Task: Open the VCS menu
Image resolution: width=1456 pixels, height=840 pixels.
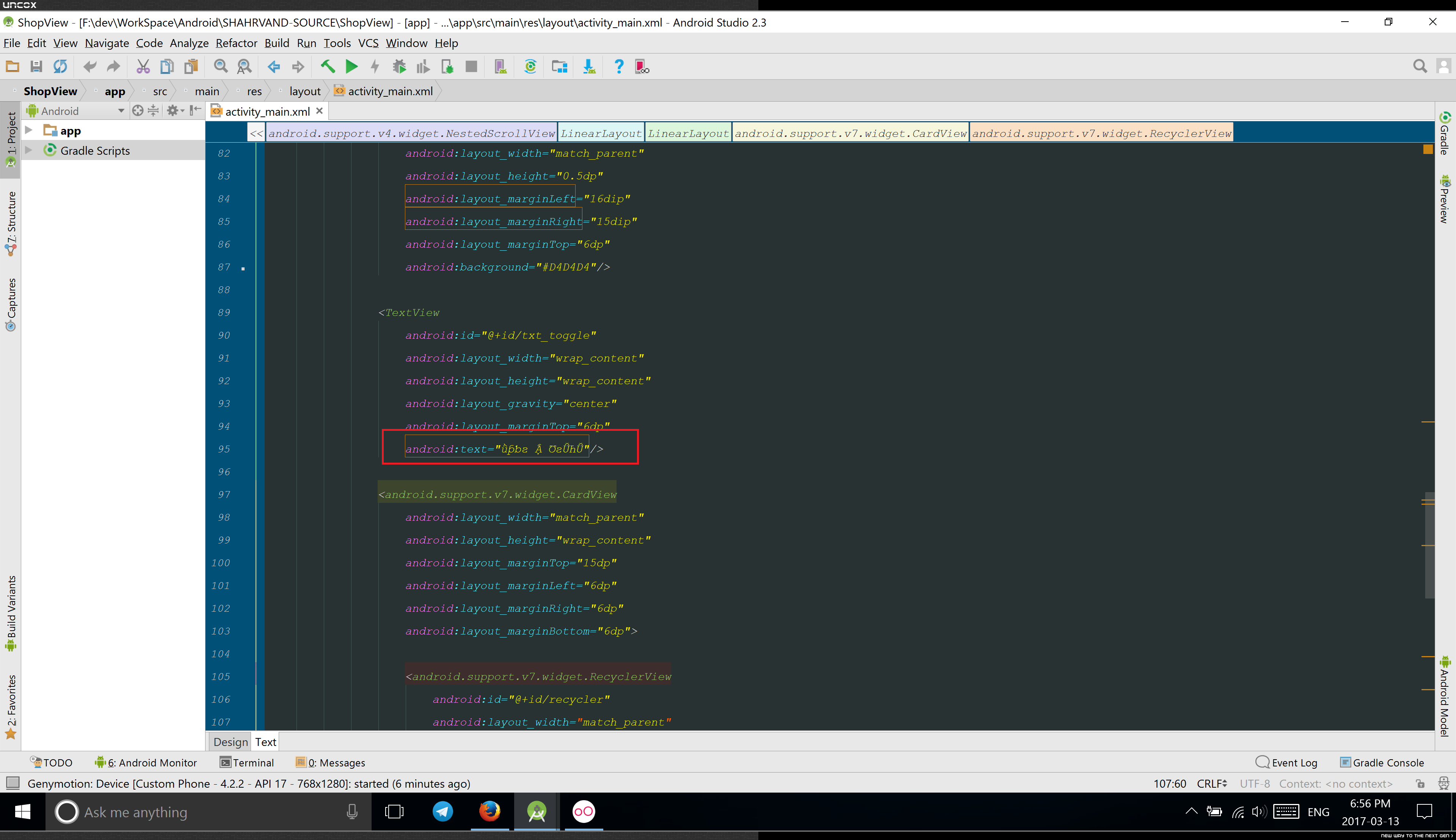Action: tap(369, 43)
